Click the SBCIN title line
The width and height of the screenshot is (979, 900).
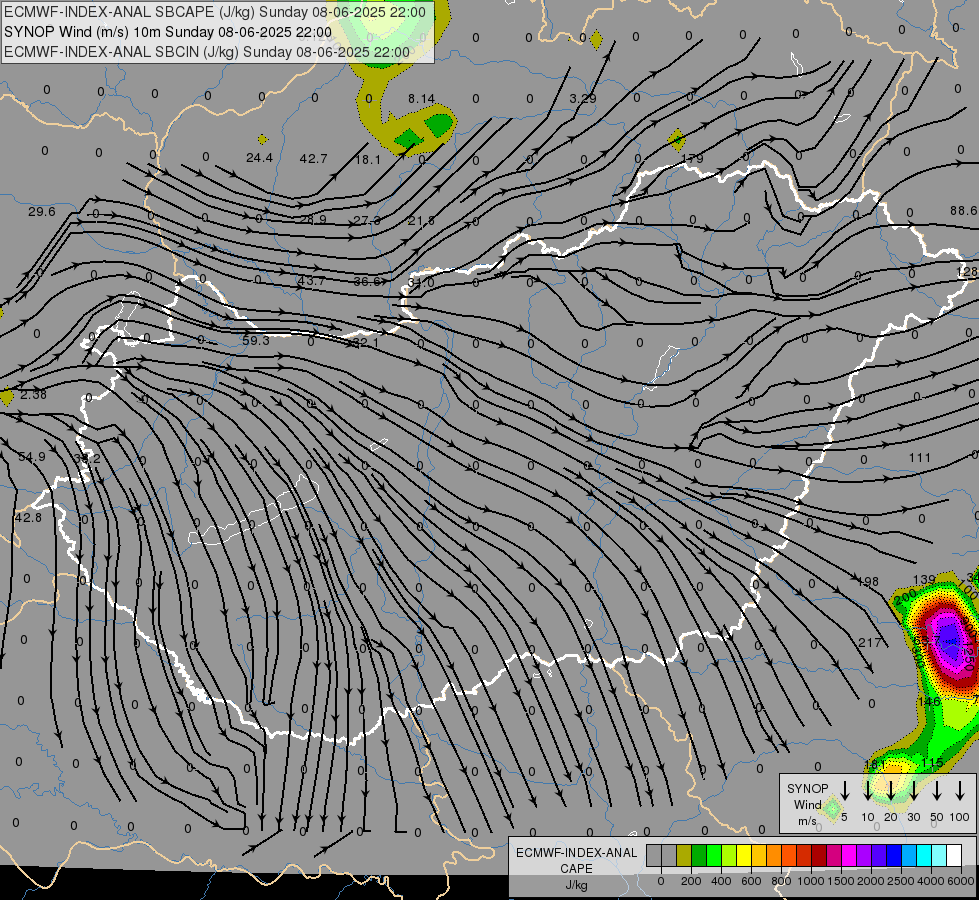point(207,52)
